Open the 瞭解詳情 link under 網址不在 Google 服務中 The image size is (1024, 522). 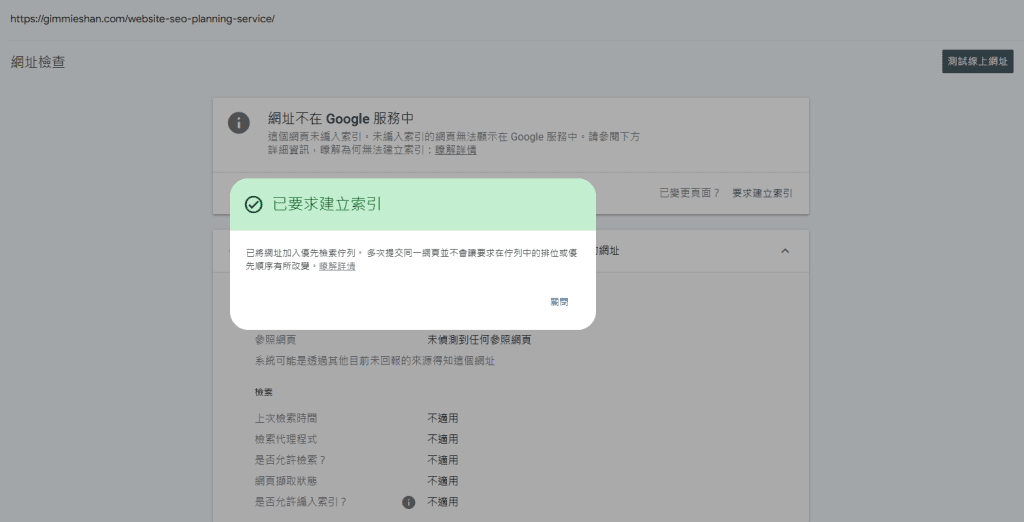click(456, 150)
